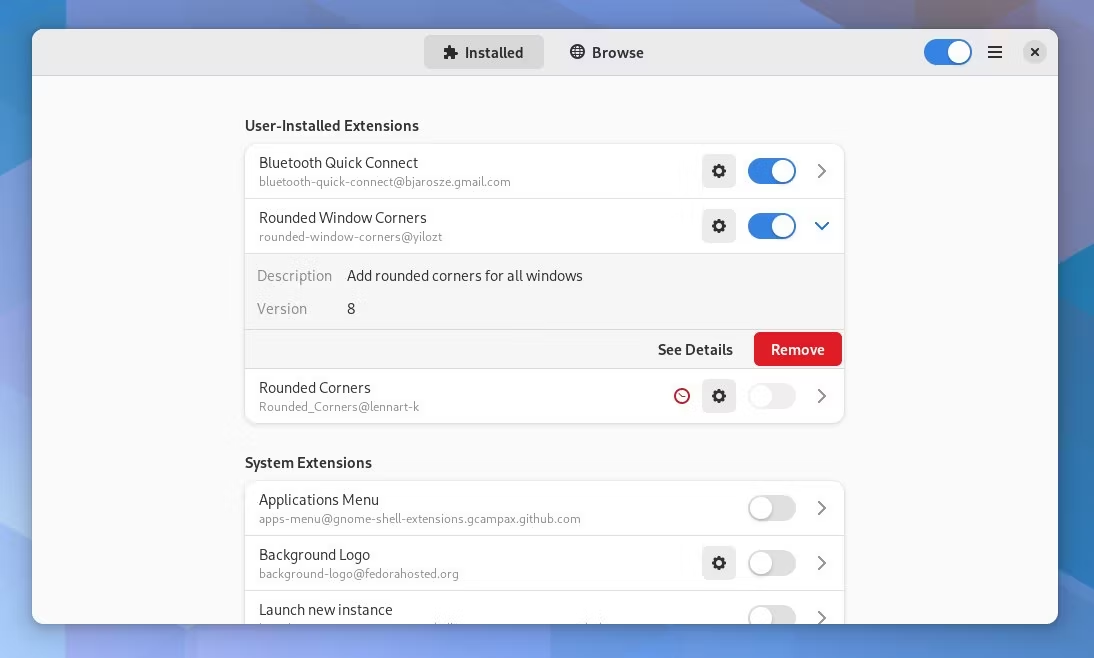
Task: Click the red out-of-date clock icon
Action: pyautogui.click(x=682, y=396)
